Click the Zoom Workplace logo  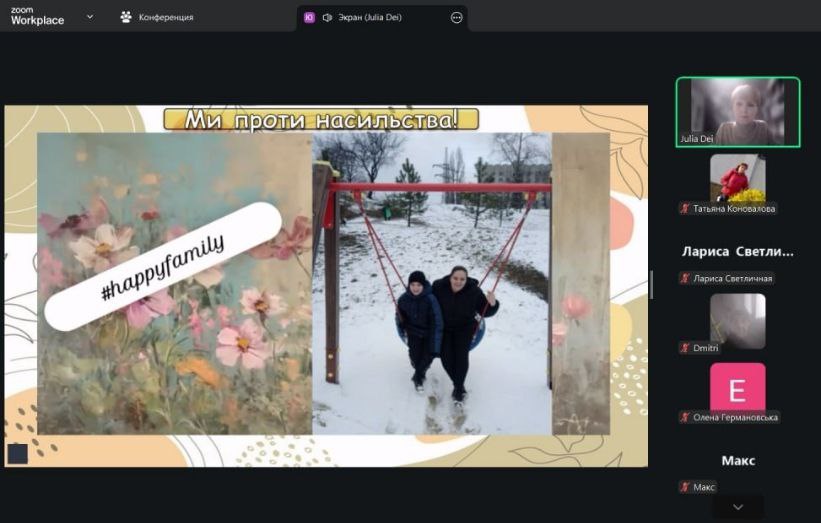pyautogui.click(x=36, y=16)
